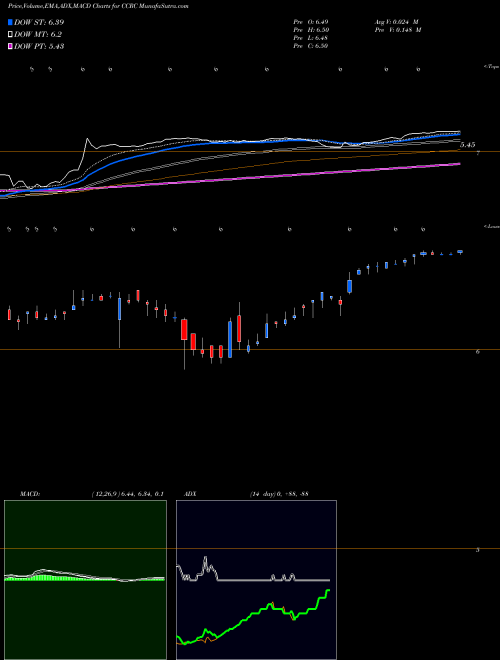Screen dimensions: 500x660
Task: Click the white DOW MT legend swatch
Action: (x=10, y=35)
